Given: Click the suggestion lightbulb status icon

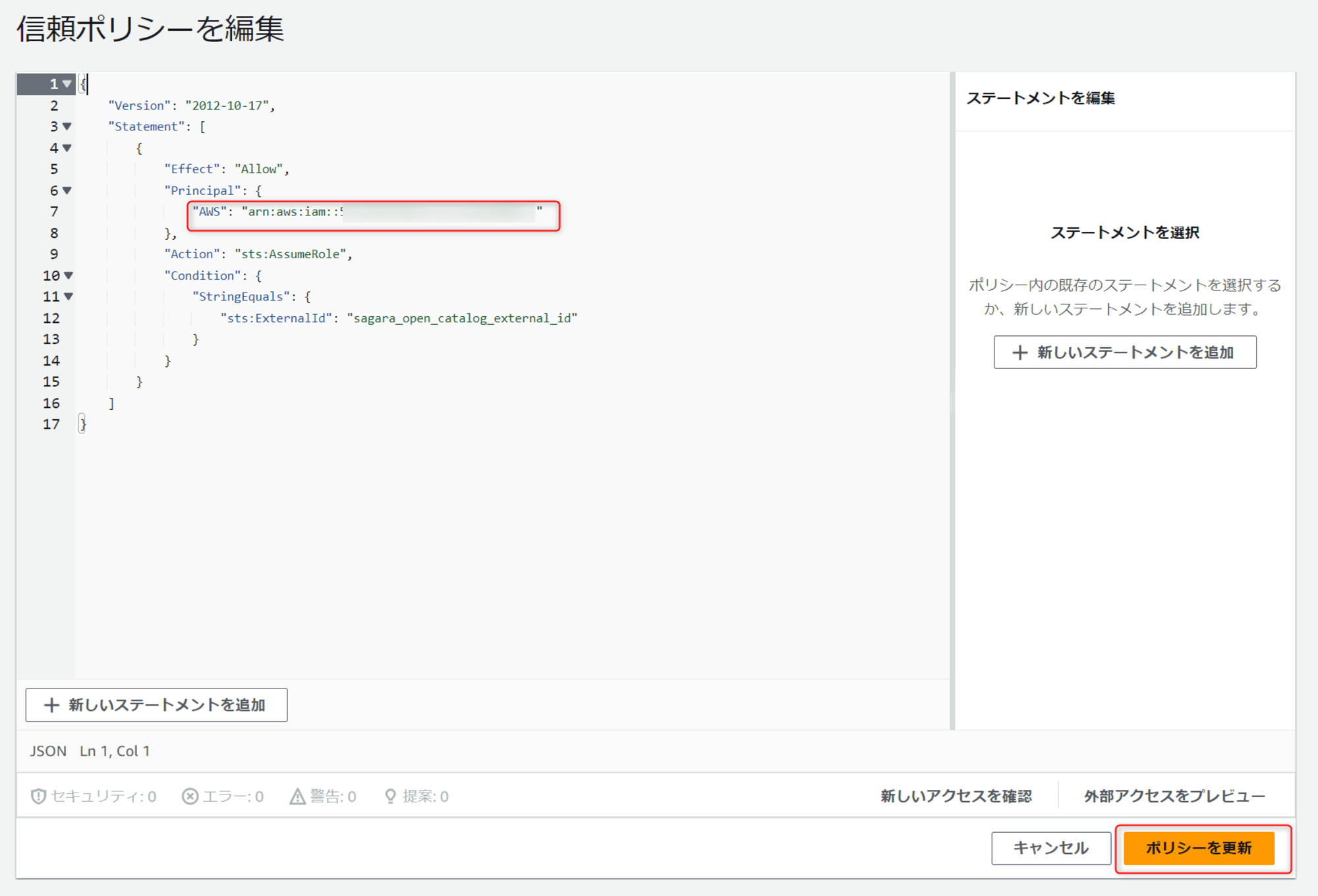Looking at the screenshot, I should [x=390, y=797].
